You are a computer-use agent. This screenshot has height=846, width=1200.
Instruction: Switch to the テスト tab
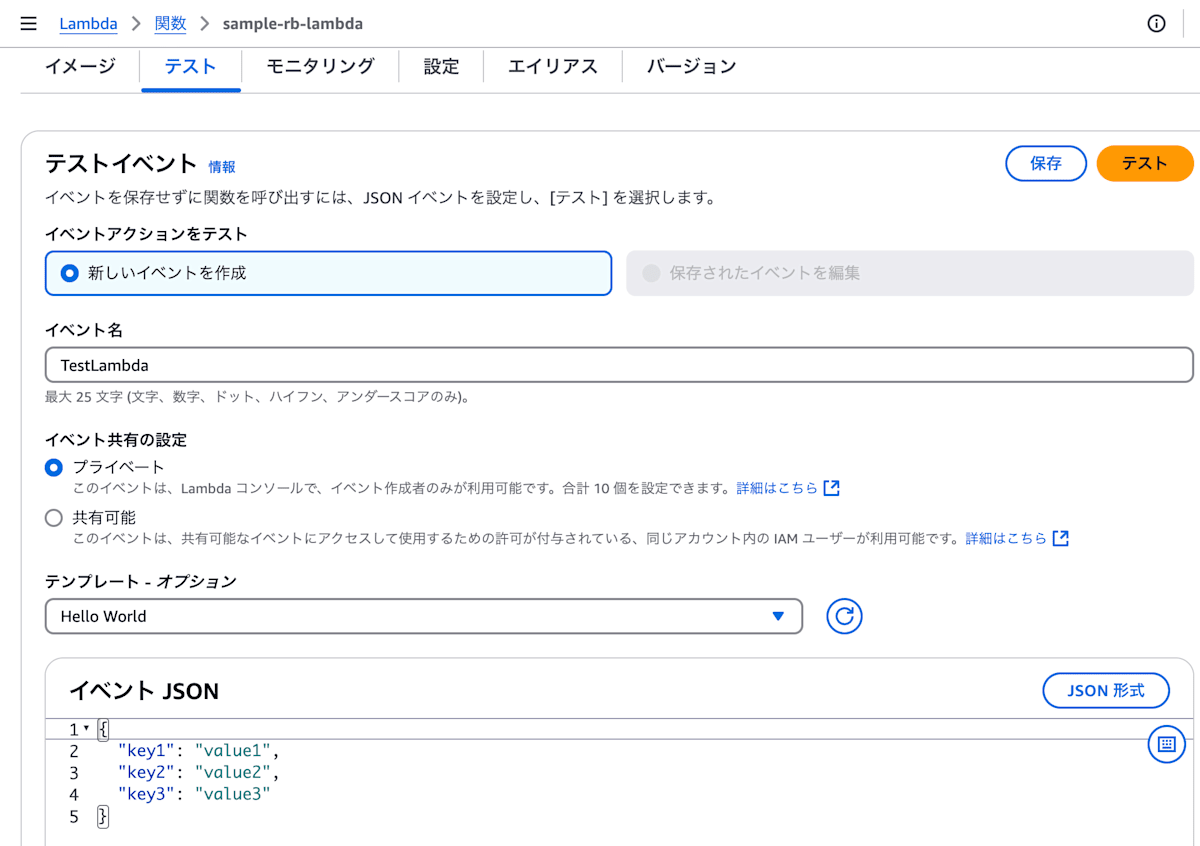[x=191, y=66]
